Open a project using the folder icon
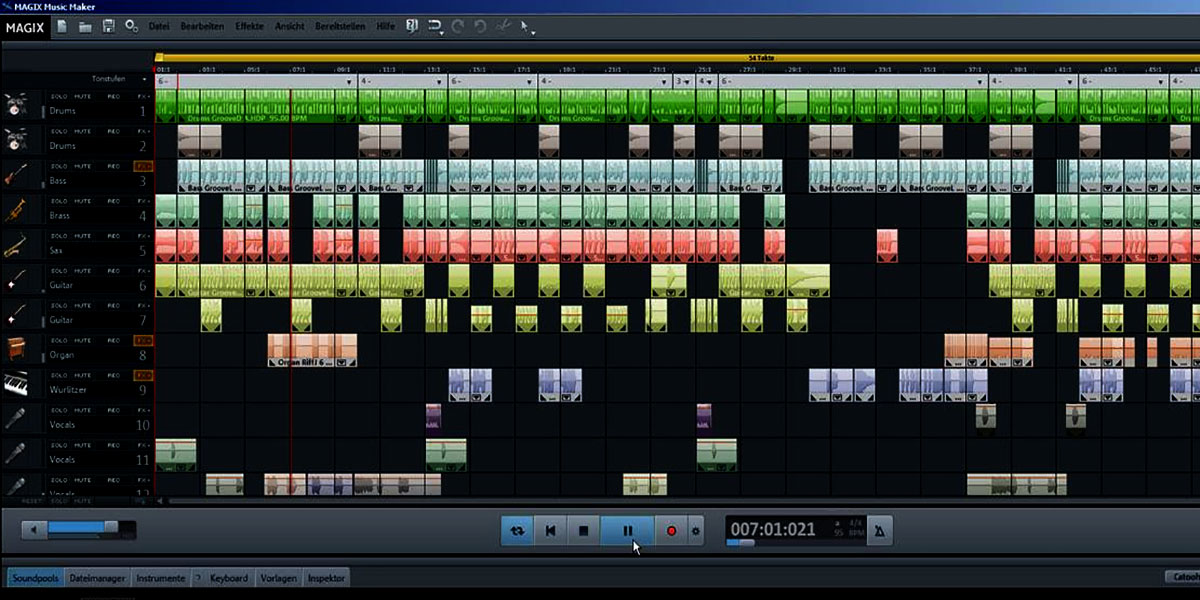Screen dimensions: 1200x600 click(x=85, y=26)
